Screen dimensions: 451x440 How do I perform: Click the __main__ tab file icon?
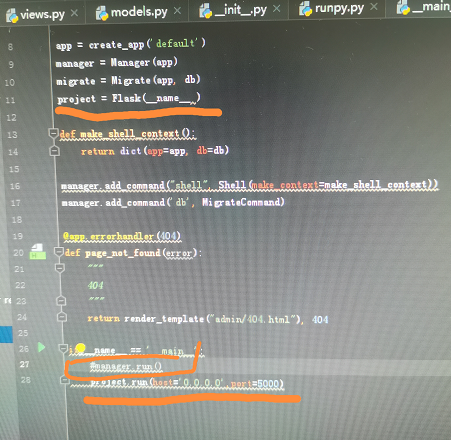pyautogui.click(x=403, y=7)
